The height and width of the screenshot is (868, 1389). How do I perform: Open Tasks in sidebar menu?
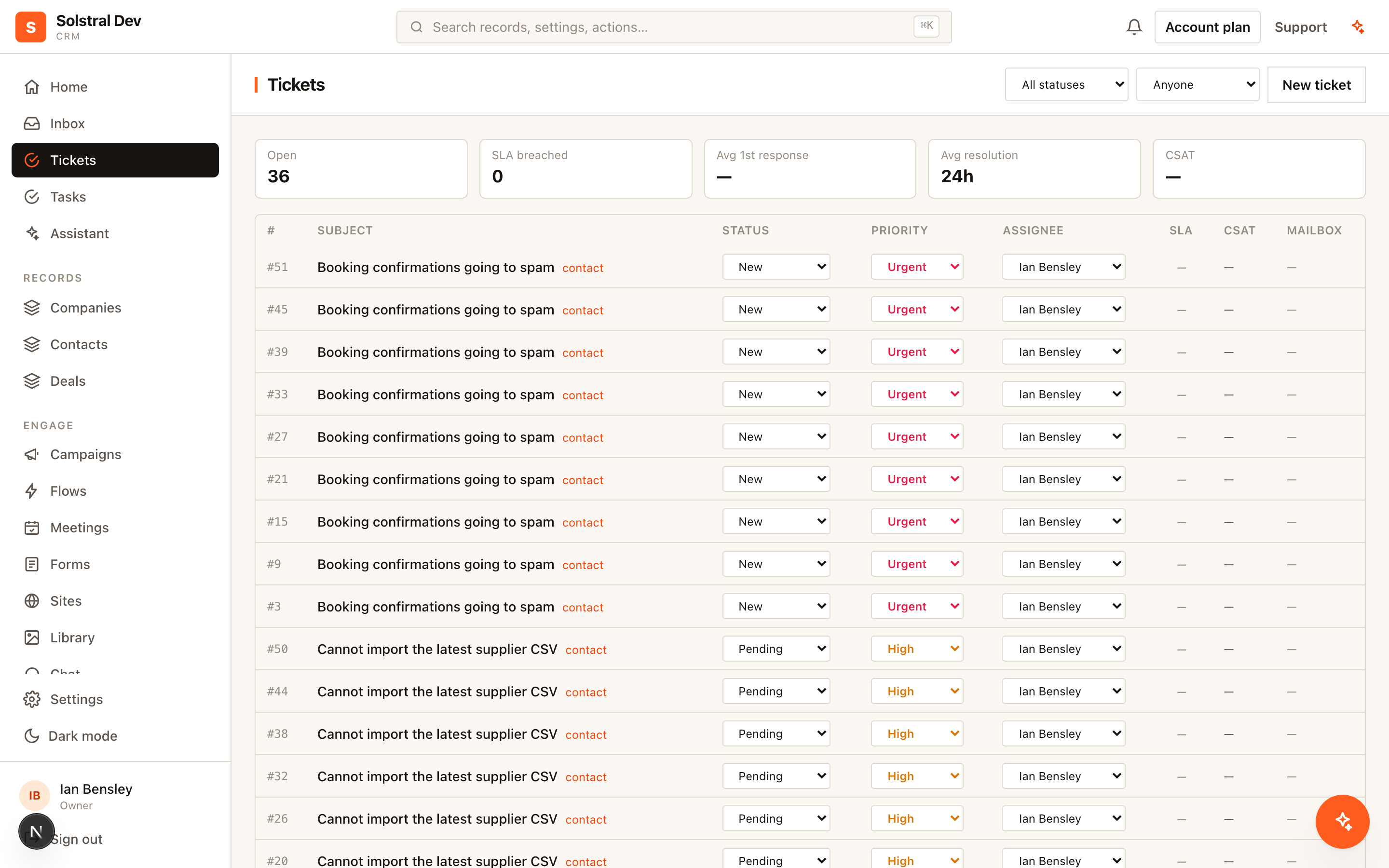pyautogui.click(x=115, y=197)
